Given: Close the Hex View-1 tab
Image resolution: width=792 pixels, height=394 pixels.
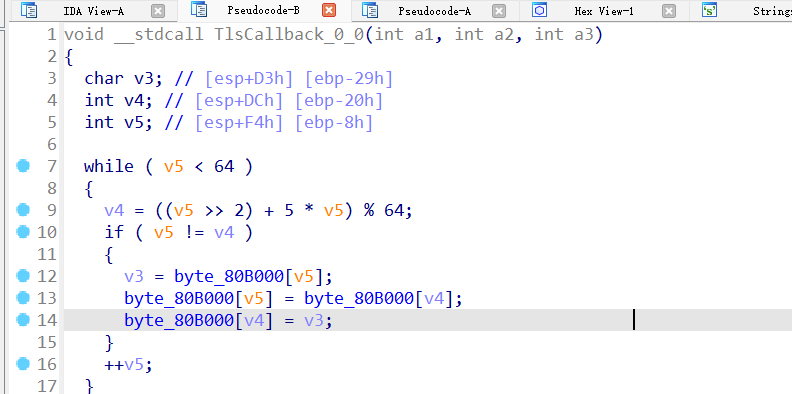Looking at the screenshot, I should coord(669,11).
